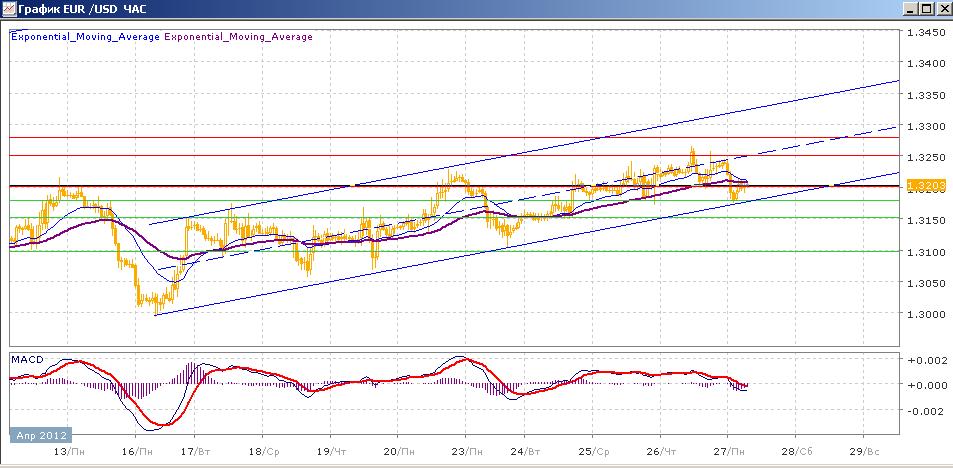This screenshot has width=953, height=468.
Task: Click the 19/Чт date label
Action: coord(332,452)
